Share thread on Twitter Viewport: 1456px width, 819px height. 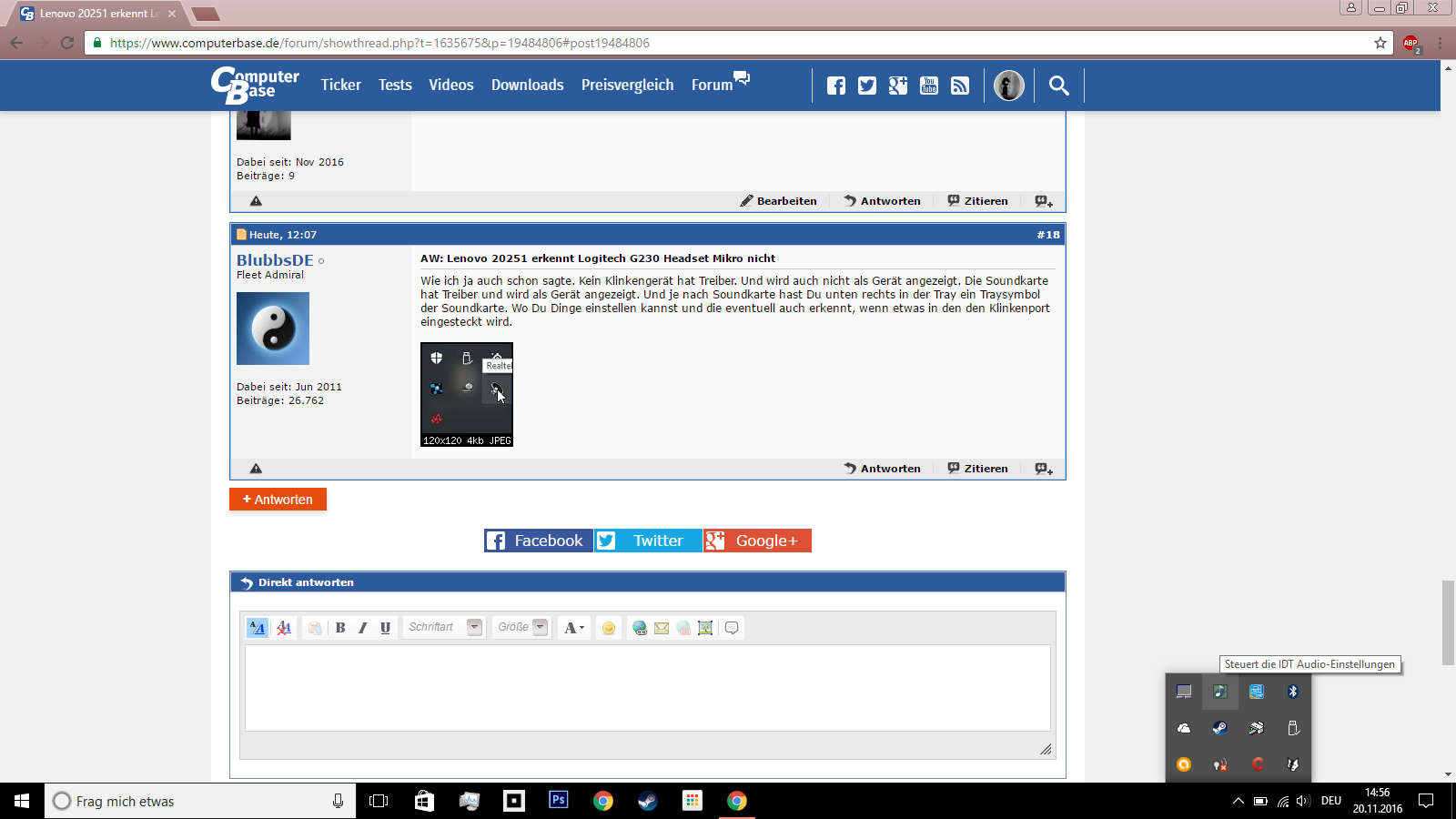pyautogui.click(x=648, y=541)
